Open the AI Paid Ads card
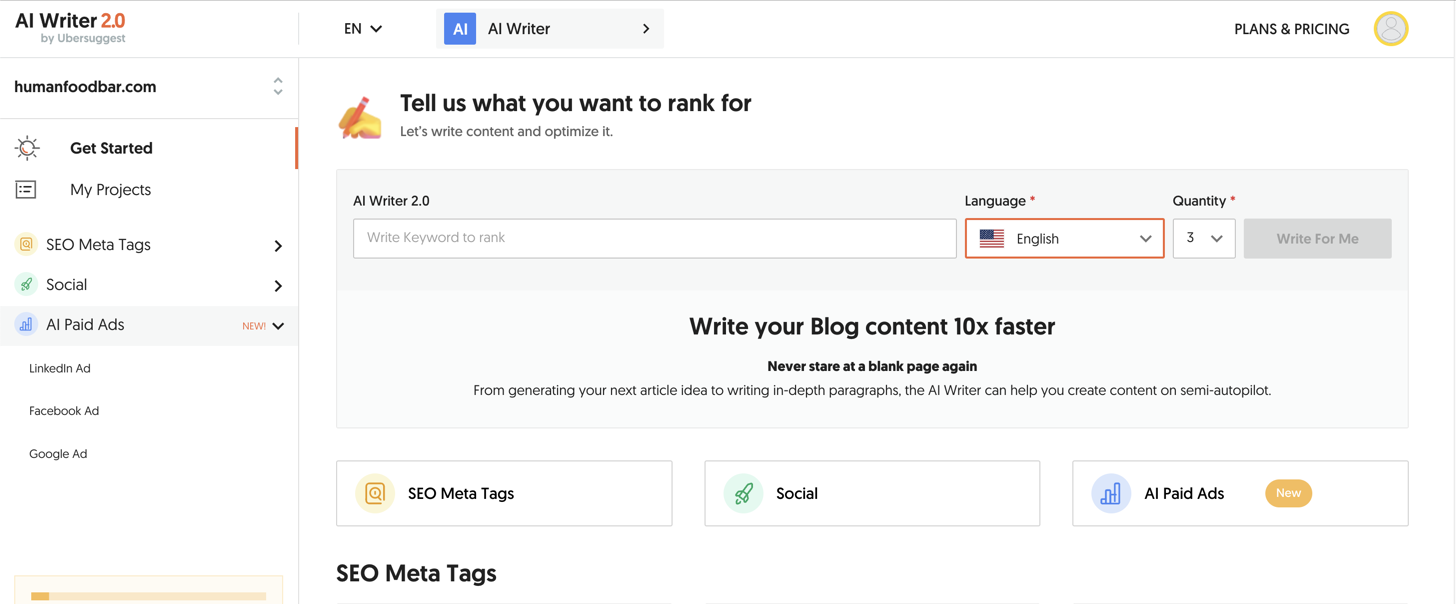The width and height of the screenshot is (1456, 604). tap(1240, 493)
